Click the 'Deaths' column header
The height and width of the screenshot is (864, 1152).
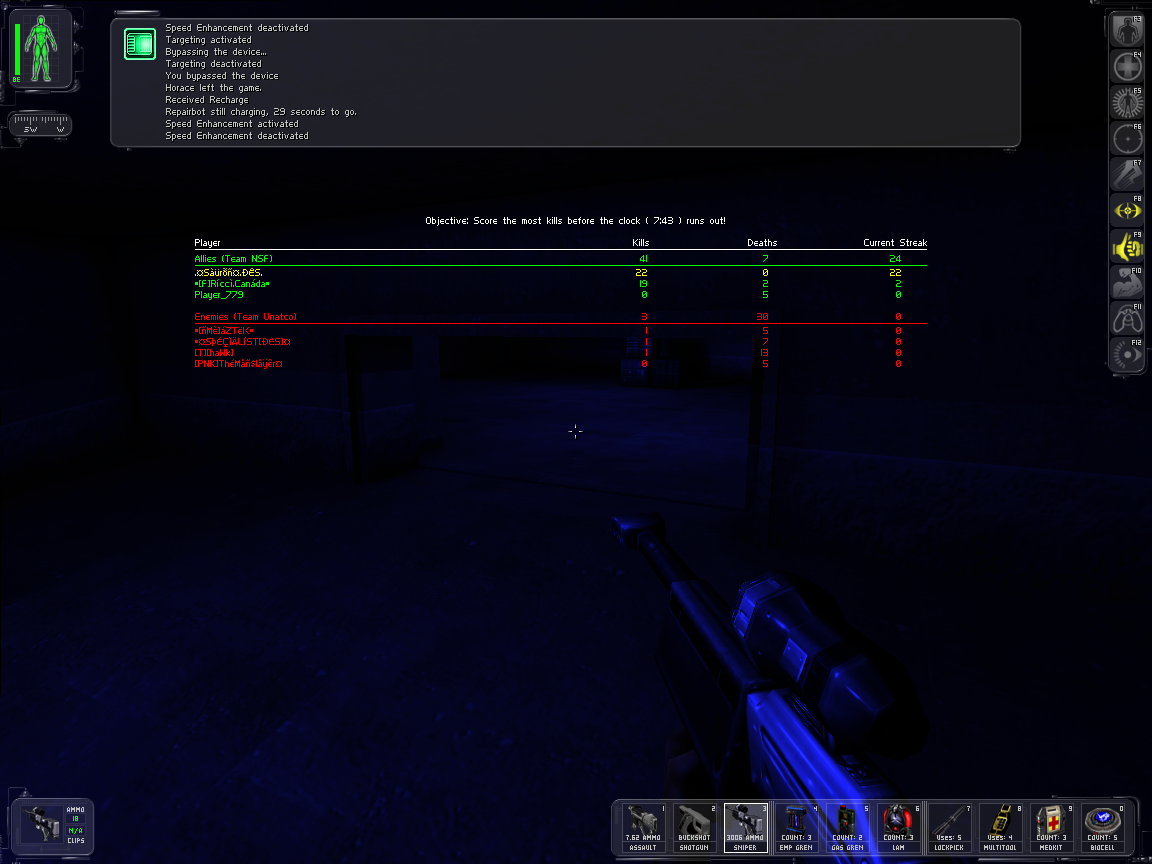762,242
